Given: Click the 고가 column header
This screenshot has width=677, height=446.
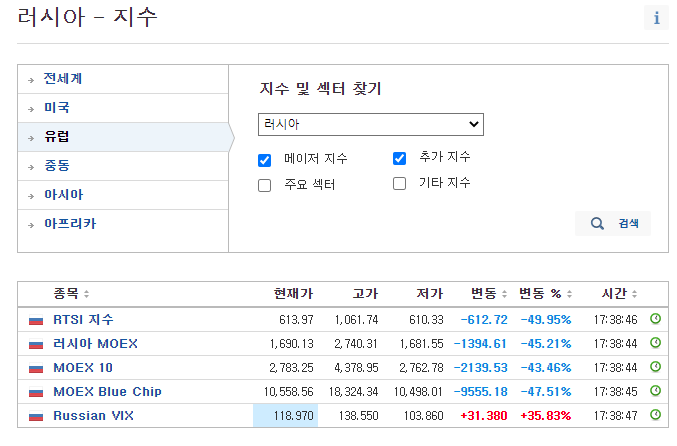Looking at the screenshot, I should pyautogui.click(x=365, y=294).
